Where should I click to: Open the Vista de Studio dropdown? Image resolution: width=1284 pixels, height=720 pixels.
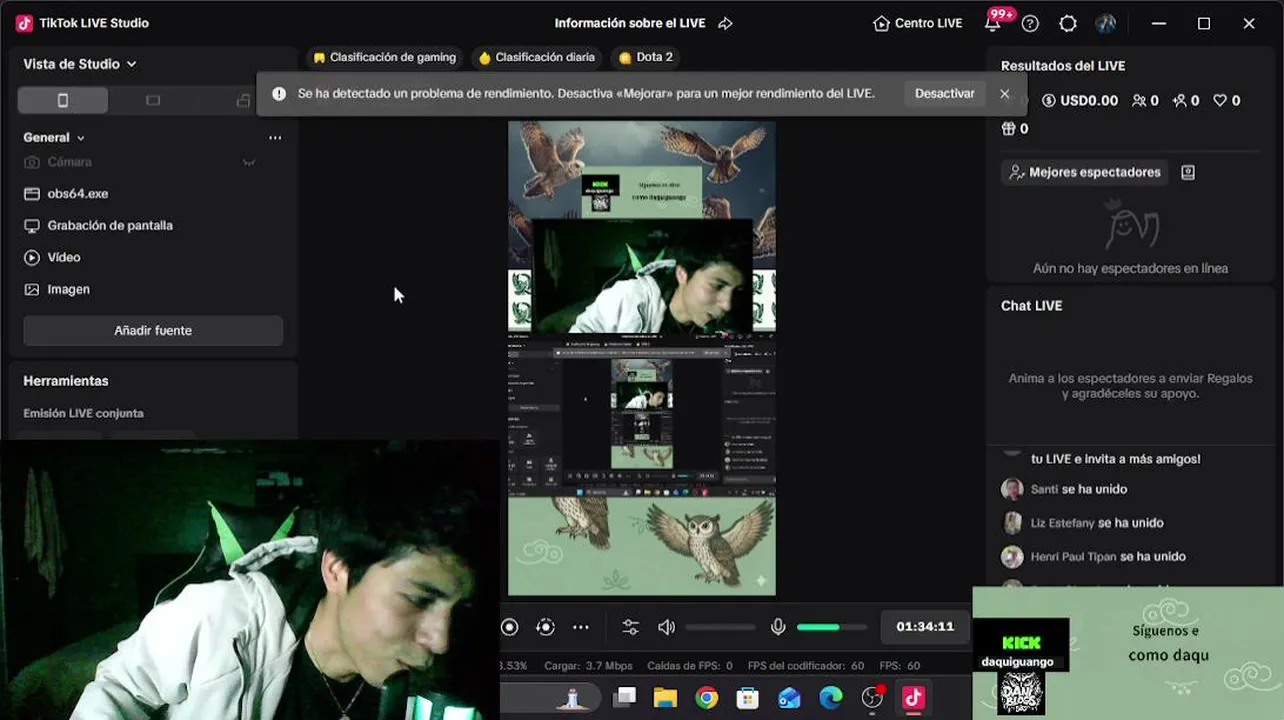coord(80,64)
